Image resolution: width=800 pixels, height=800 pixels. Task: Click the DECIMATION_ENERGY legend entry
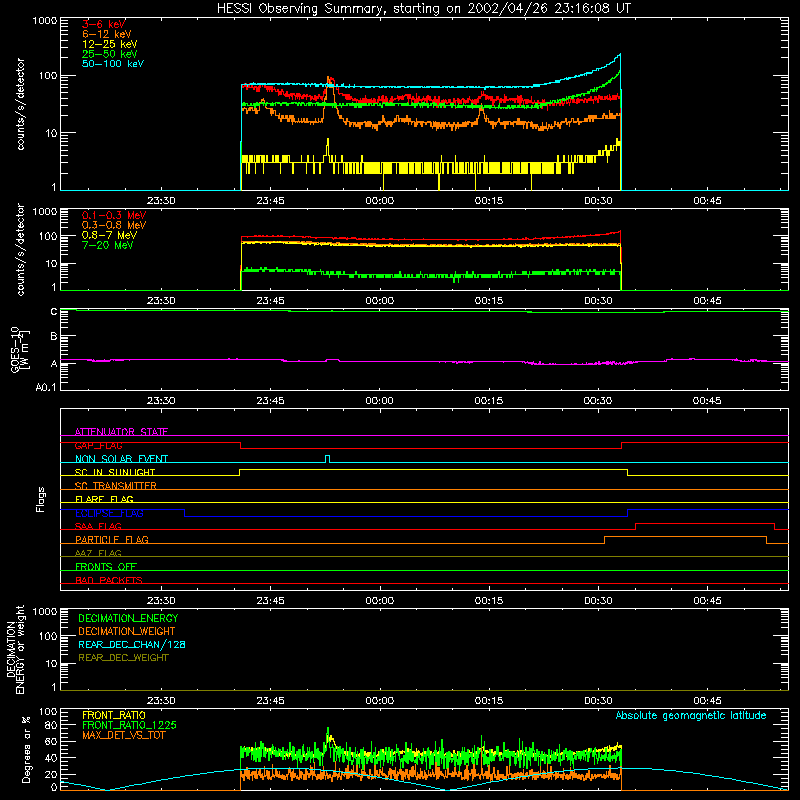pyautogui.click(x=128, y=618)
